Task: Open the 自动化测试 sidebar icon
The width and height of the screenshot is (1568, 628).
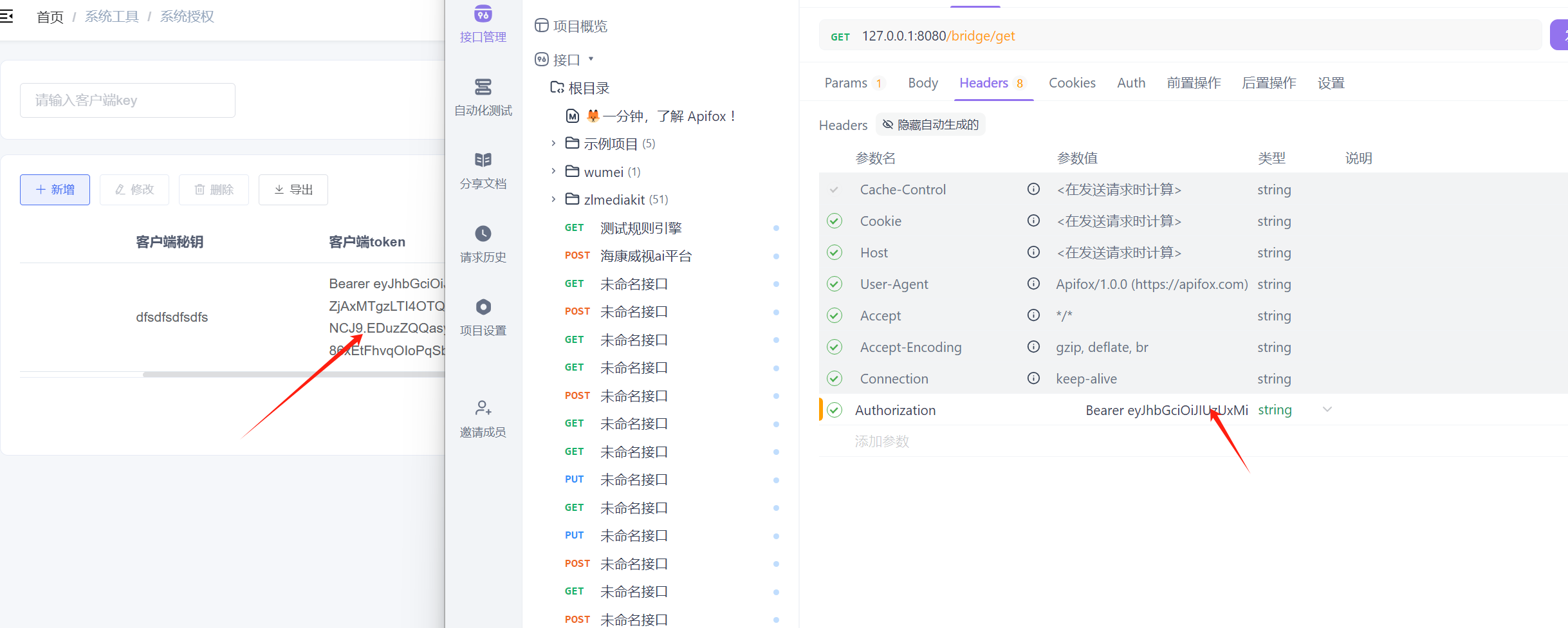Action: coord(483,87)
